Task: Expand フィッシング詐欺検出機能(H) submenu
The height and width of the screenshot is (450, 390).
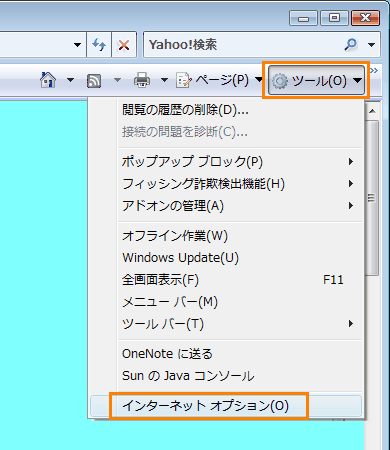Action: 226,184
